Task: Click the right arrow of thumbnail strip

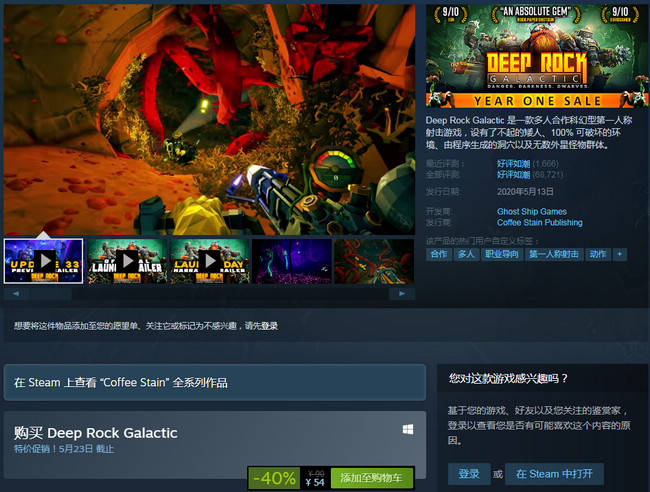Action: pos(402,293)
